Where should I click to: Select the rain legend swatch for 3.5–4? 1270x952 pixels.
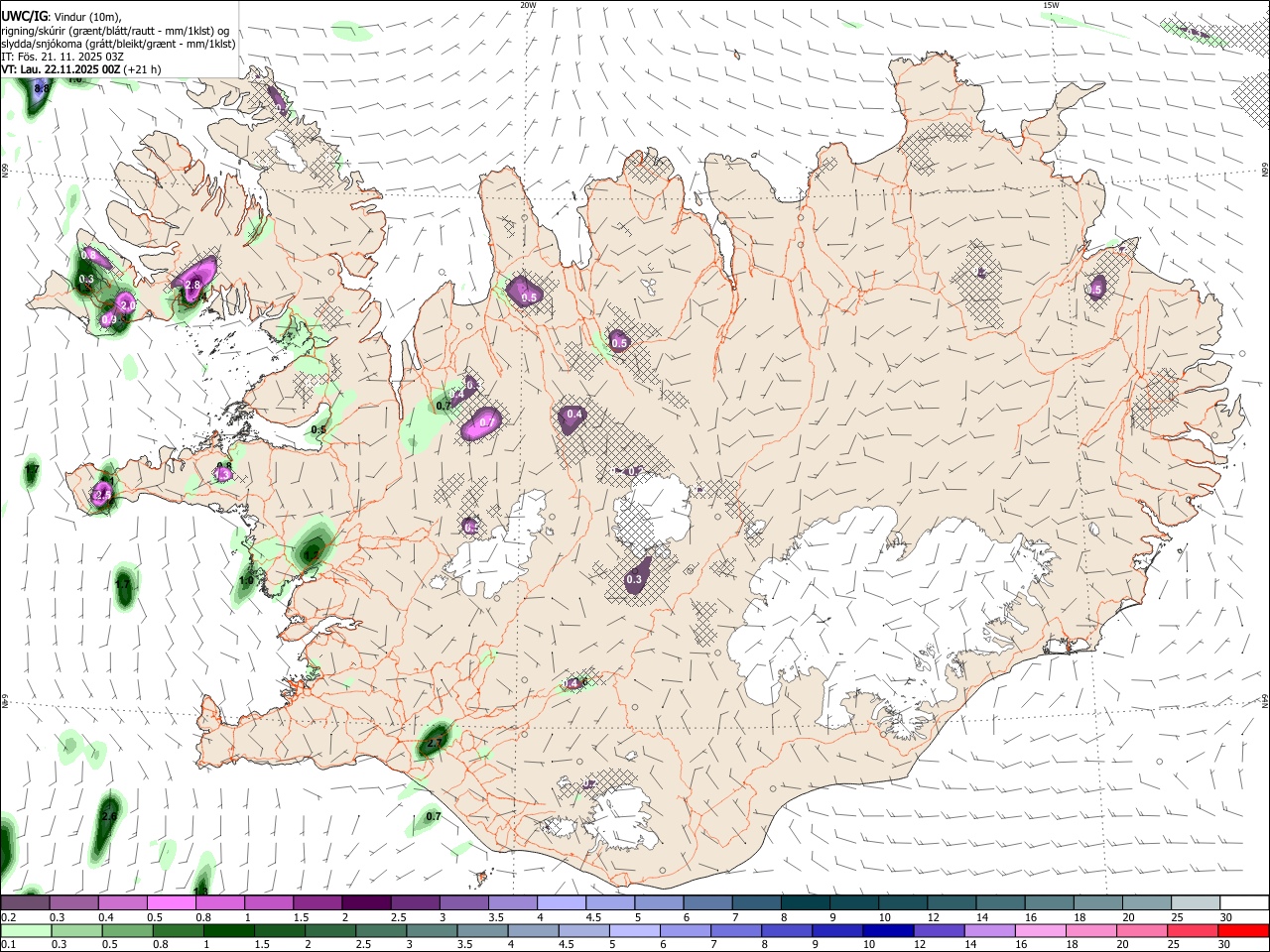(482, 930)
